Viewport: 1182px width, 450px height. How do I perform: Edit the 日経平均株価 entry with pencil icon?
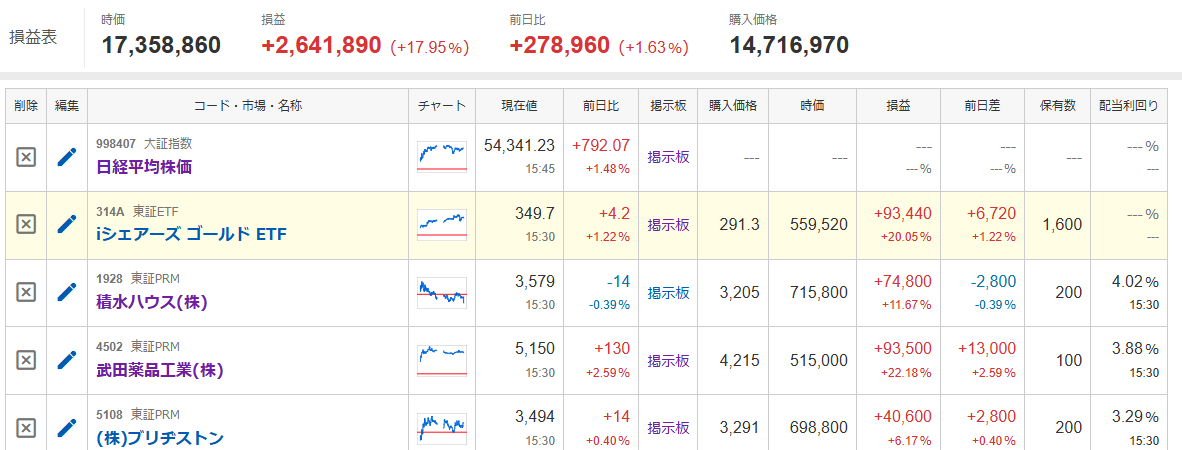(x=67, y=157)
